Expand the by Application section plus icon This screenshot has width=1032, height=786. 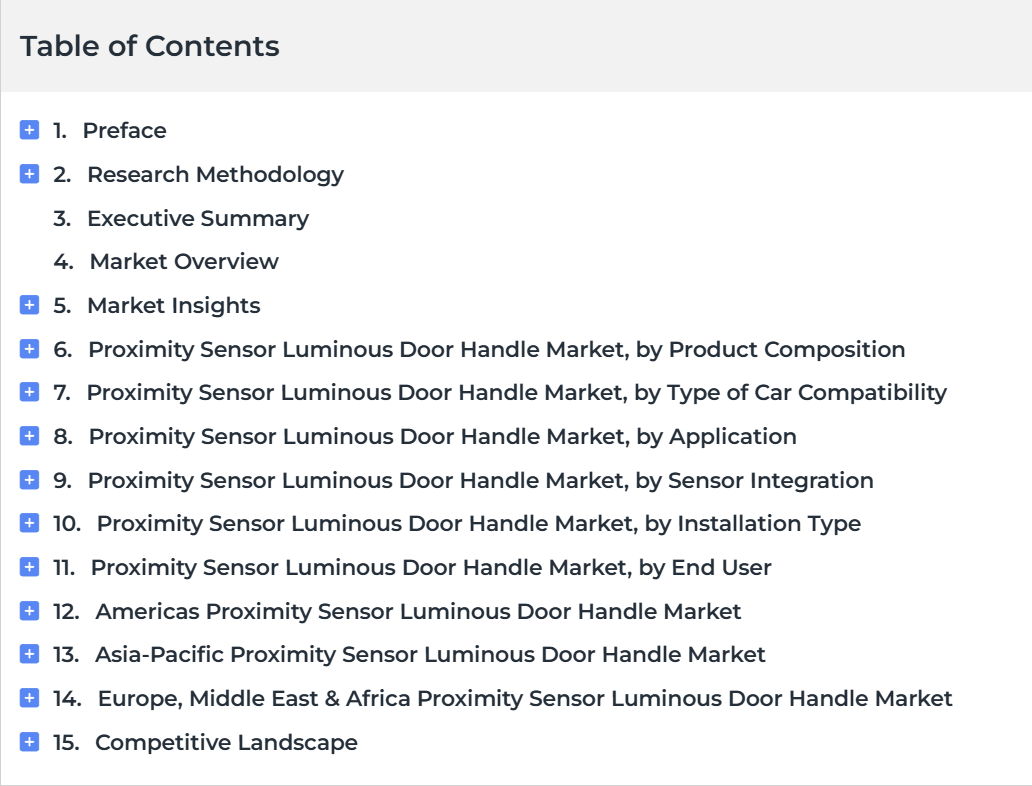(x=30, y=436)
